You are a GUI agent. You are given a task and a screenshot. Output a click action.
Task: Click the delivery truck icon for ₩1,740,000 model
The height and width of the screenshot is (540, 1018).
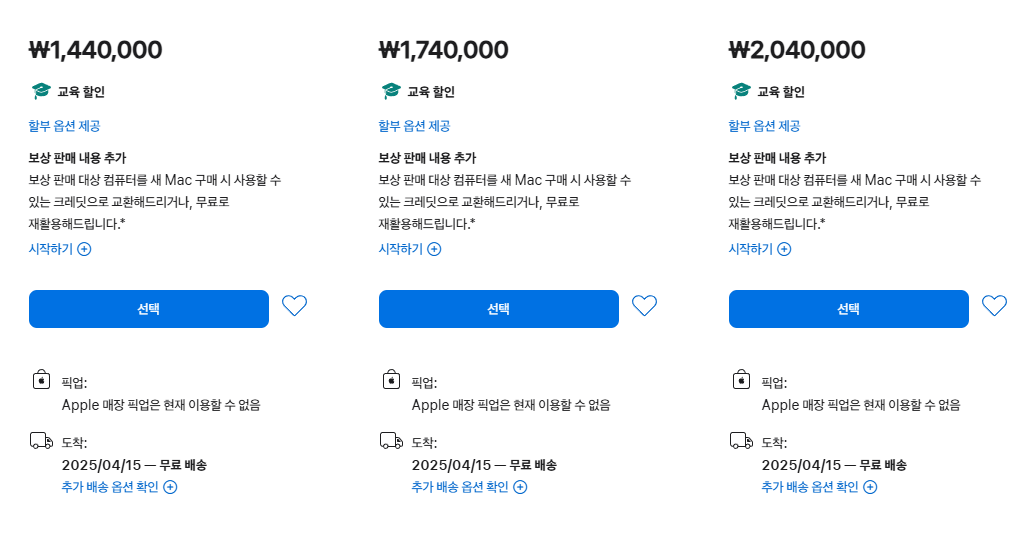(x=391, y=441)
